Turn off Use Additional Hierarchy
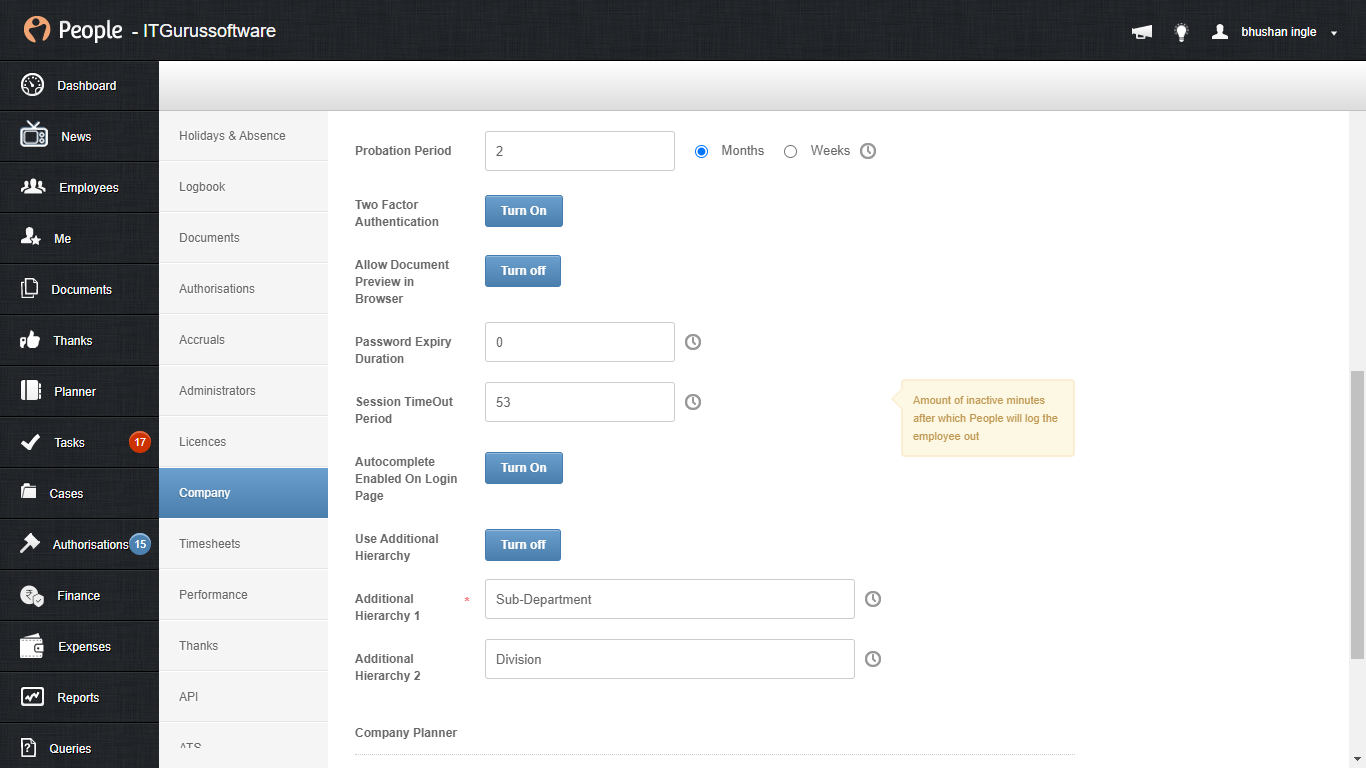Viewport: 1366px width, 768px height. [x=523, y=545]
